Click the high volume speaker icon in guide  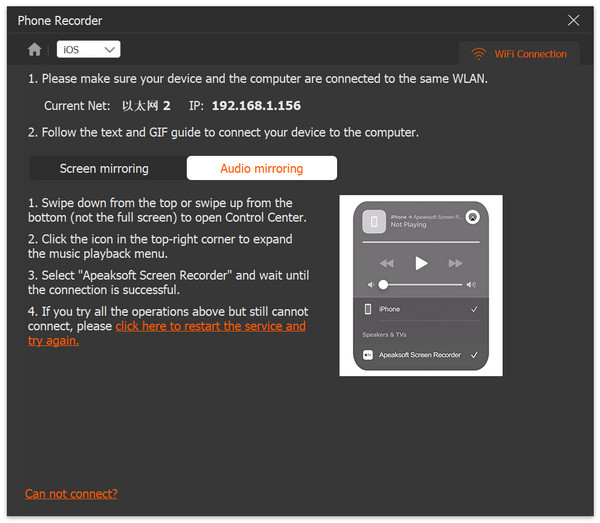pyautogui.click(x=471, y=285)
